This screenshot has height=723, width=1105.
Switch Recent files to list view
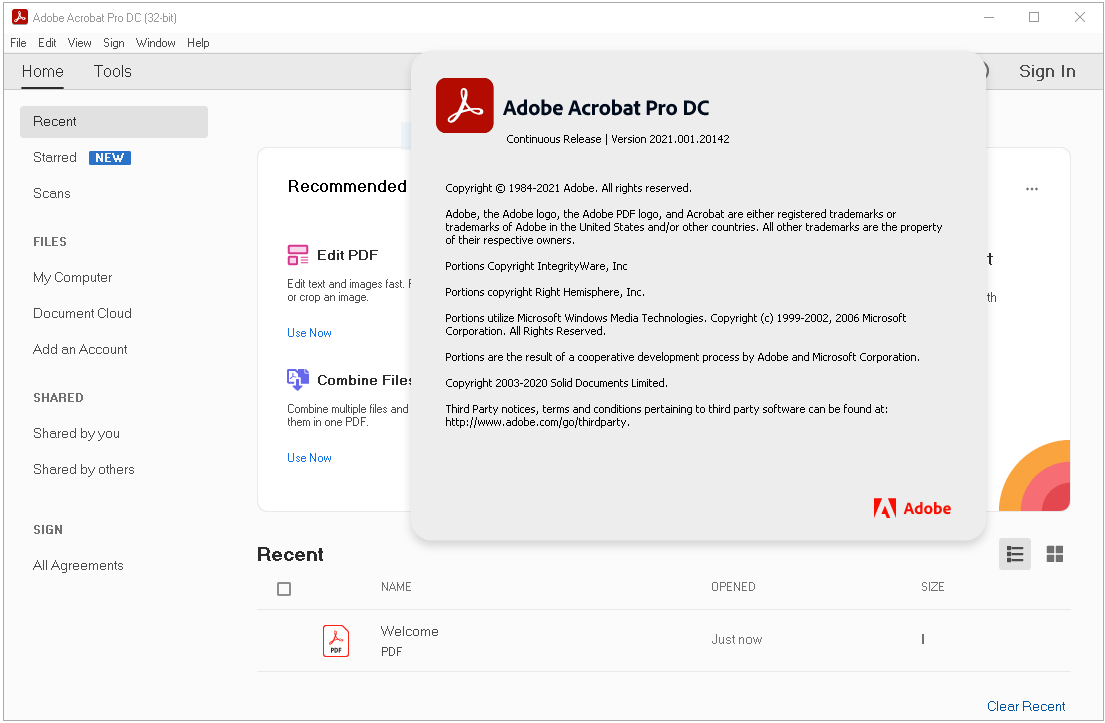pyautogui.click(x=1015, y=555)
